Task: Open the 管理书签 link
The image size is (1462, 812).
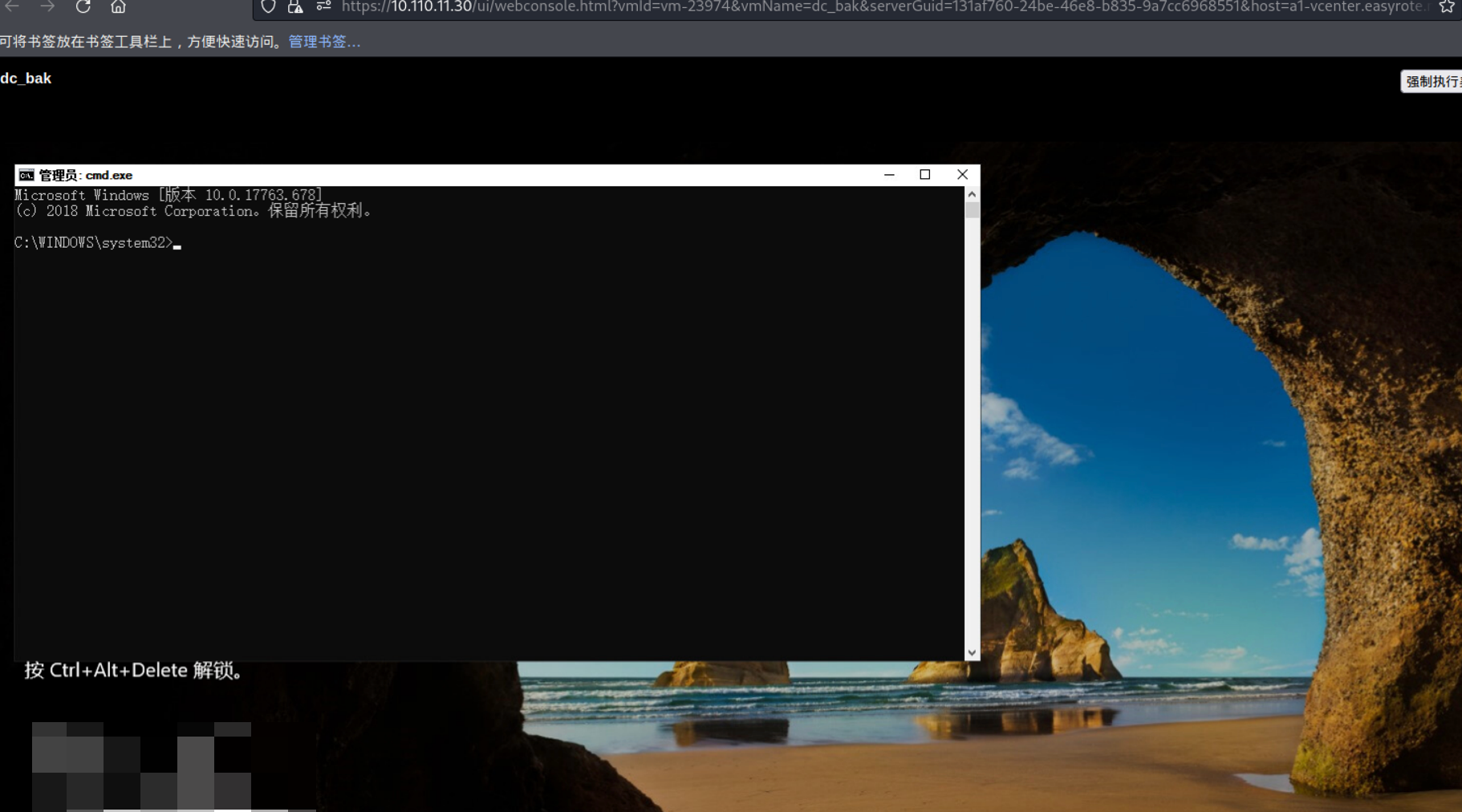Action: pyautogui.click(x=324, y=42)
